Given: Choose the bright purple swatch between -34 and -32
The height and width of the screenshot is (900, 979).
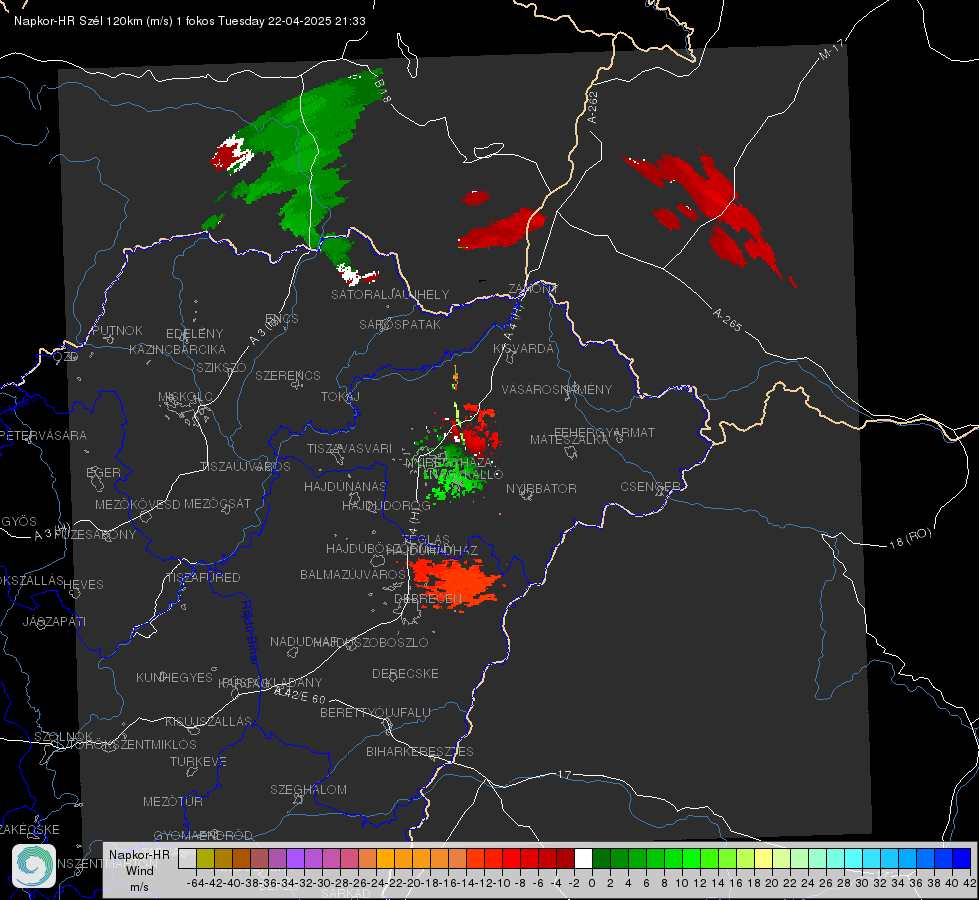Looking at the screenshot, I should pos(295,858).
